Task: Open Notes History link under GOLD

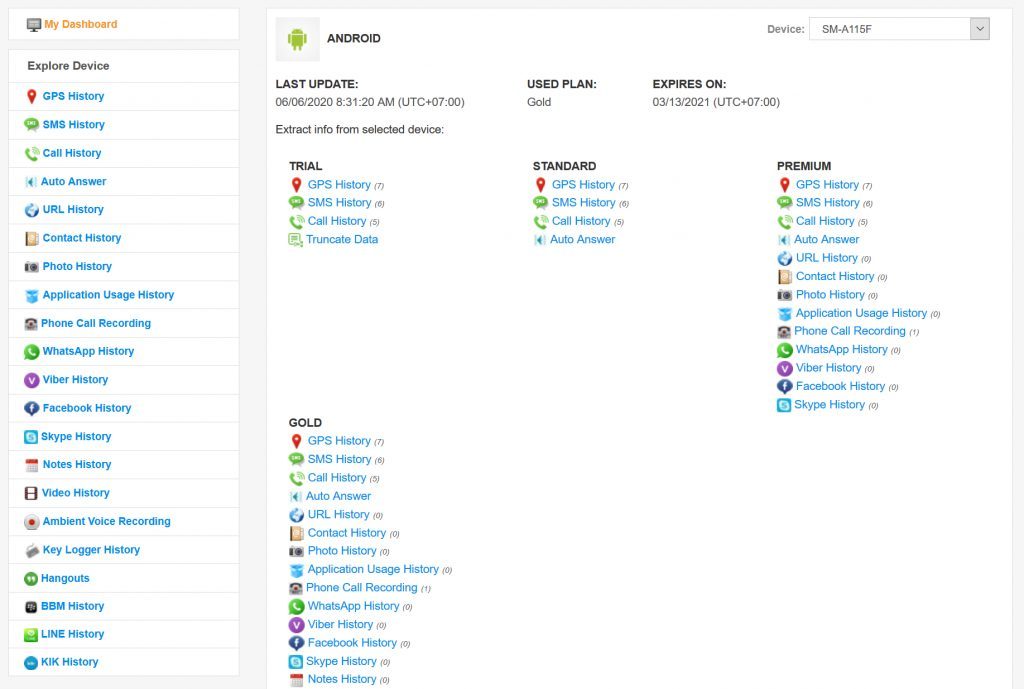Action: (x=342, y=679)
